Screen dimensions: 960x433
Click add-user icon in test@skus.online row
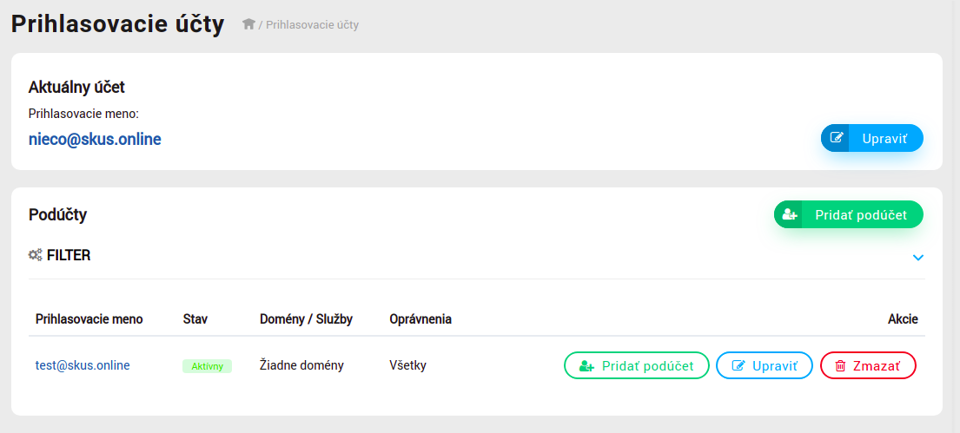pos(587,366)
